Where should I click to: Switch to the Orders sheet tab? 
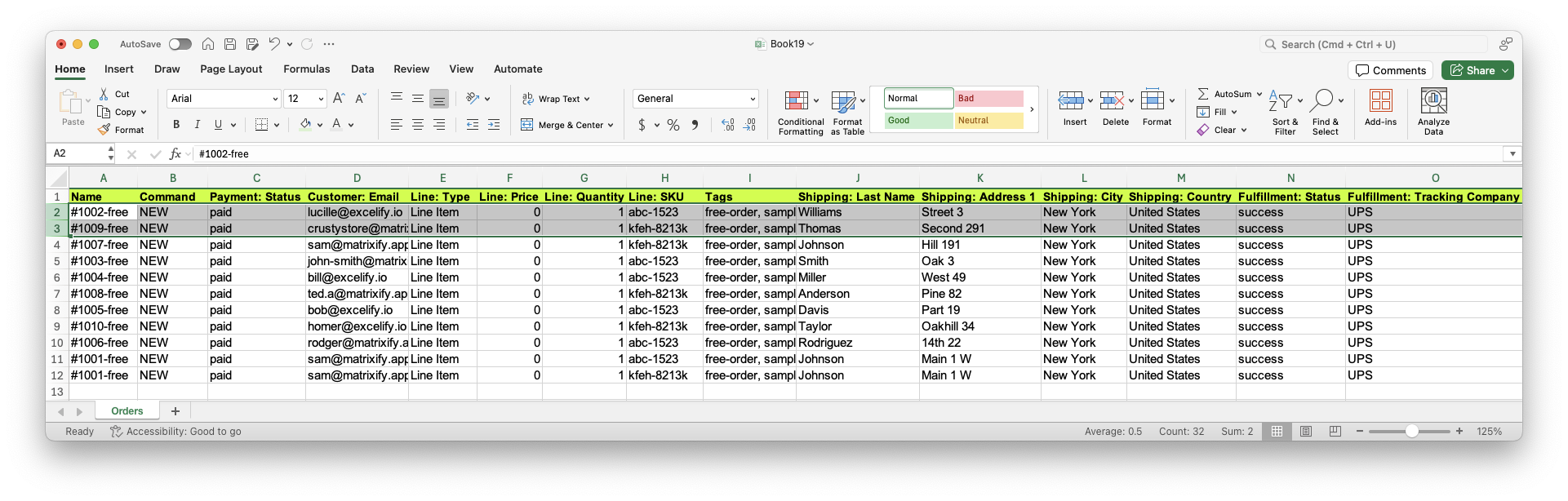point(127,411)
